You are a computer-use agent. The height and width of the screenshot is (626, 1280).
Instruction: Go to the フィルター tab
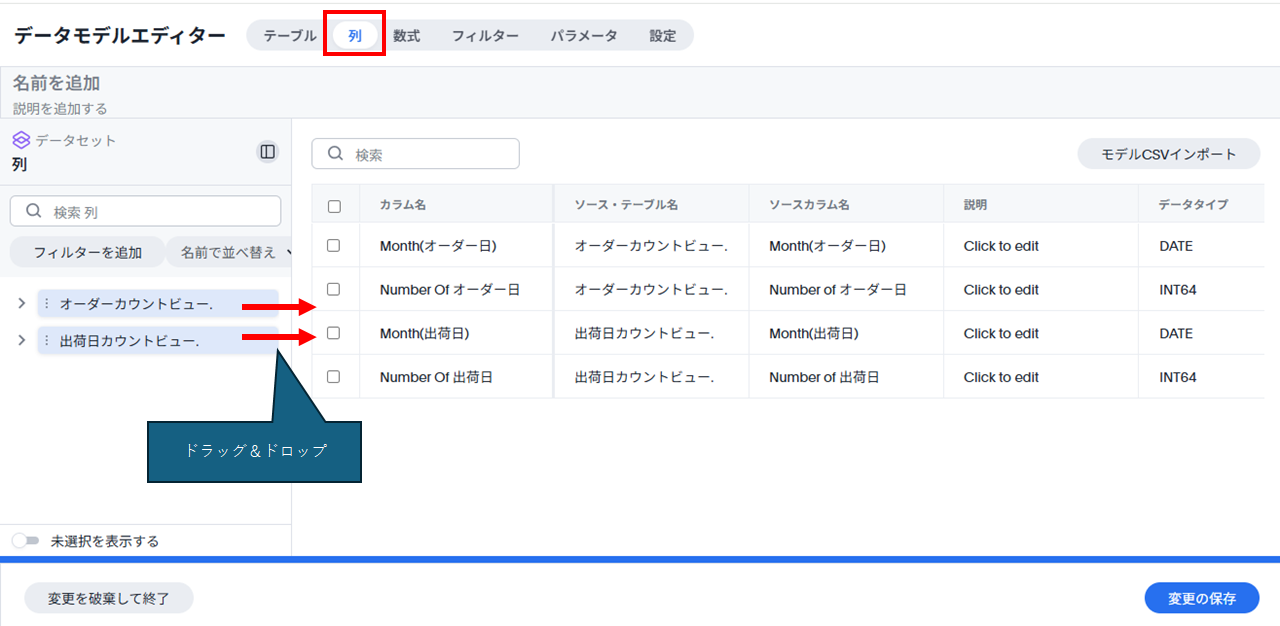(485, 36)
